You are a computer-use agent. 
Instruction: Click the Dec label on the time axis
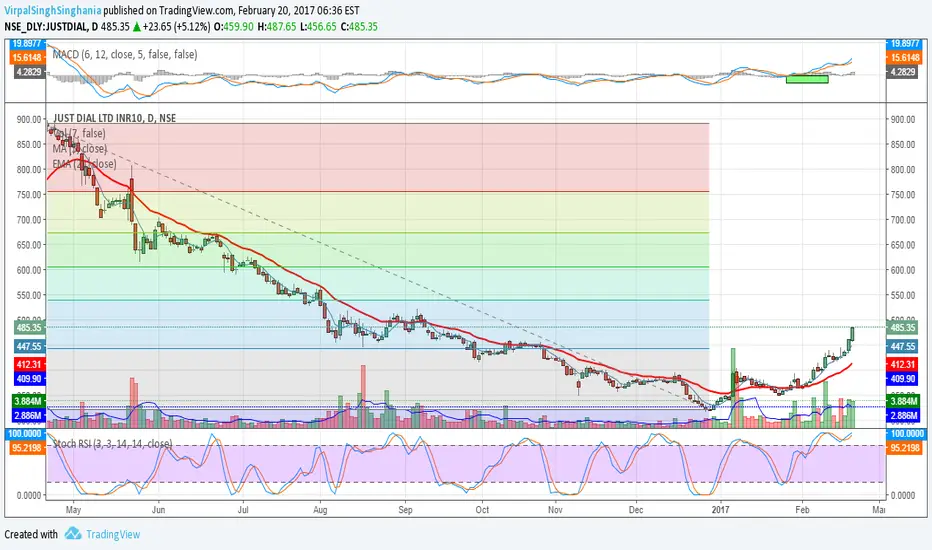tap(636, 510)
